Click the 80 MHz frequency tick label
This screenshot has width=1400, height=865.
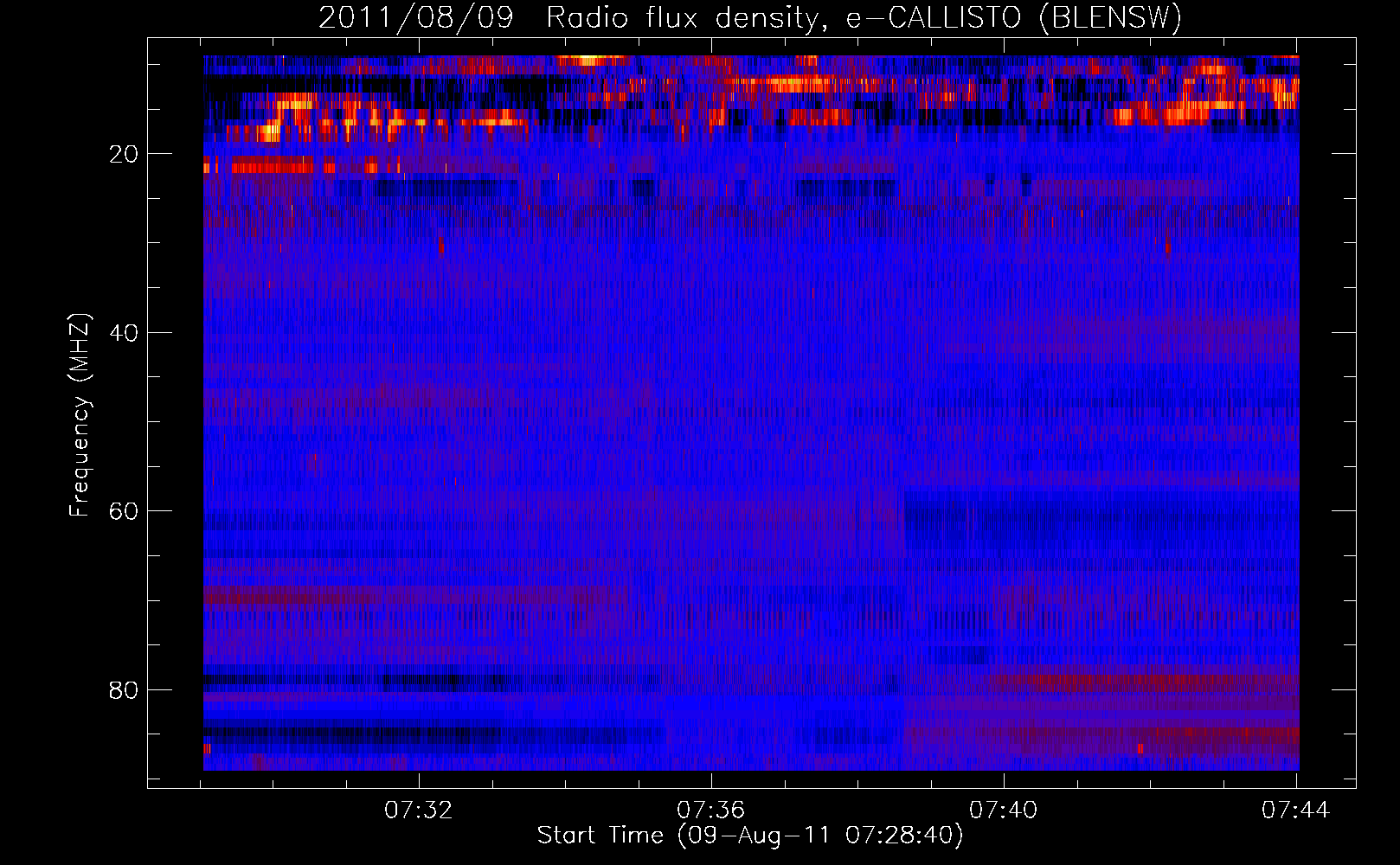click(125, 690)
